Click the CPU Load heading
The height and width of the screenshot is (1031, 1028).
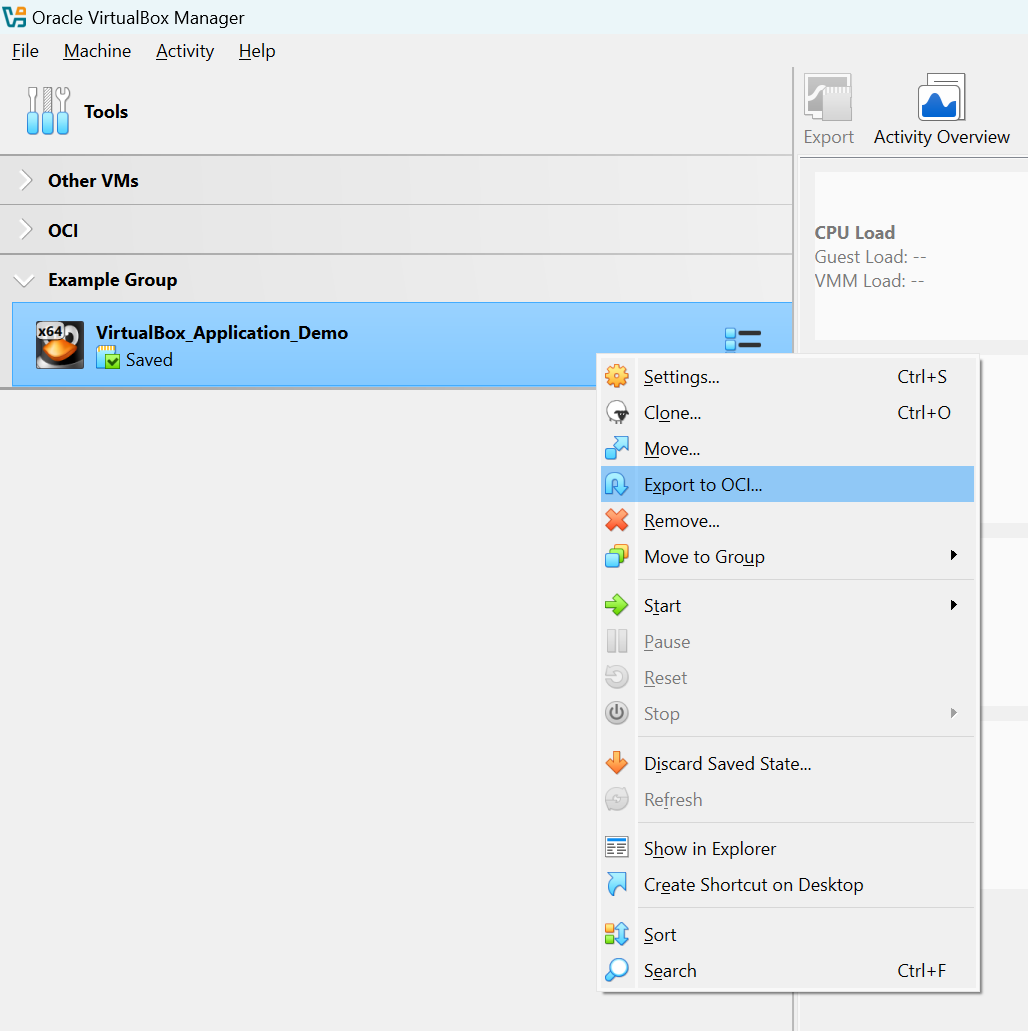coord(854,233)
